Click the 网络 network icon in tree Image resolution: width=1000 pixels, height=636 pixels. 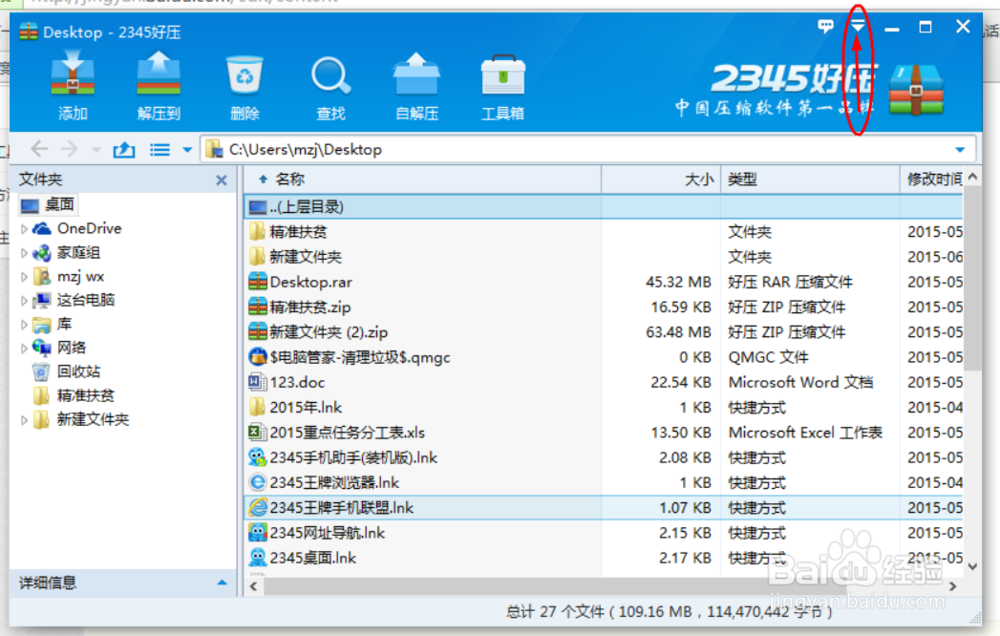click(42, 348)
